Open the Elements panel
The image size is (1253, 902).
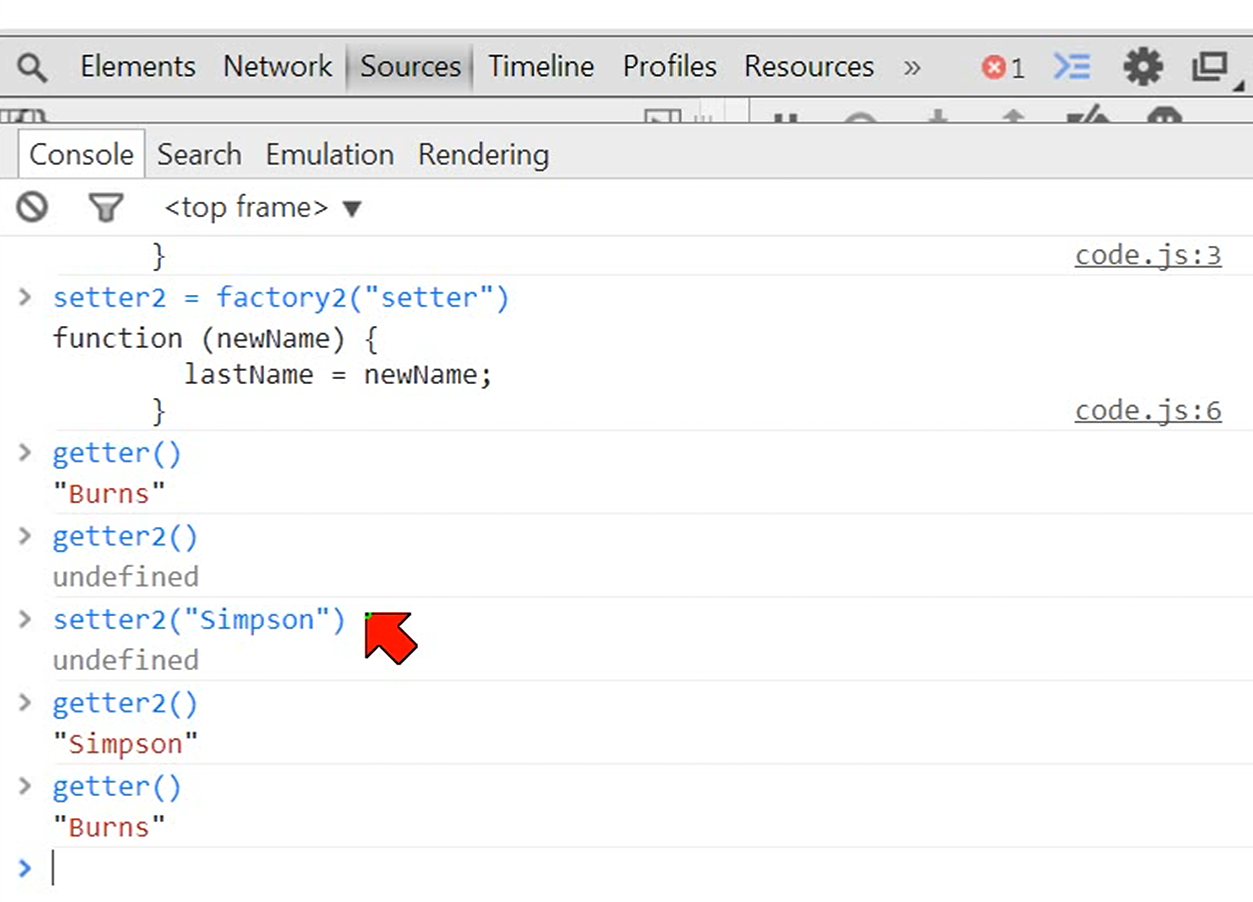coord(138,67)
